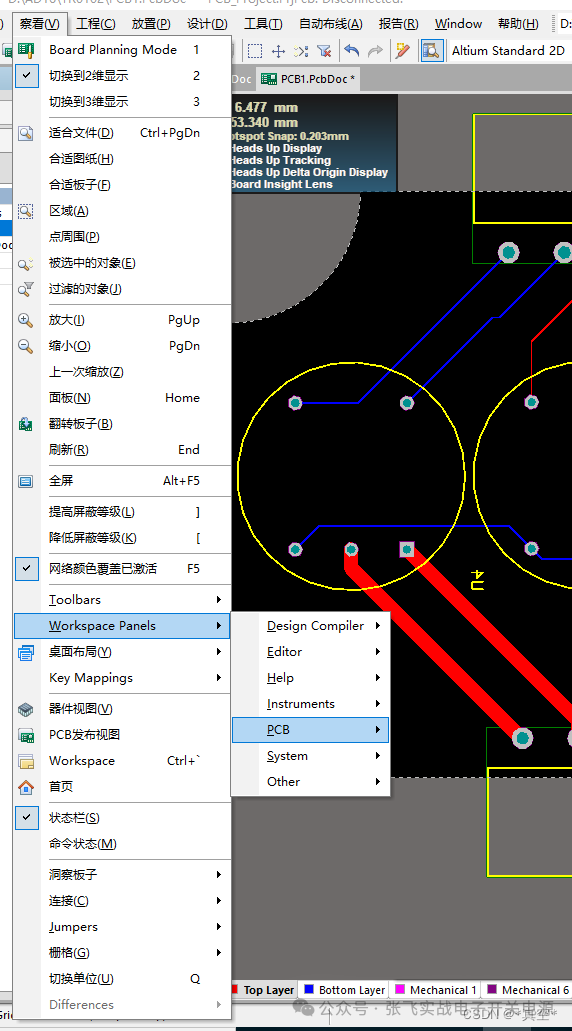Expand the Toolbars submenu
The width and height of the screenshot is (572, 1031).
(x=122, y=600)
